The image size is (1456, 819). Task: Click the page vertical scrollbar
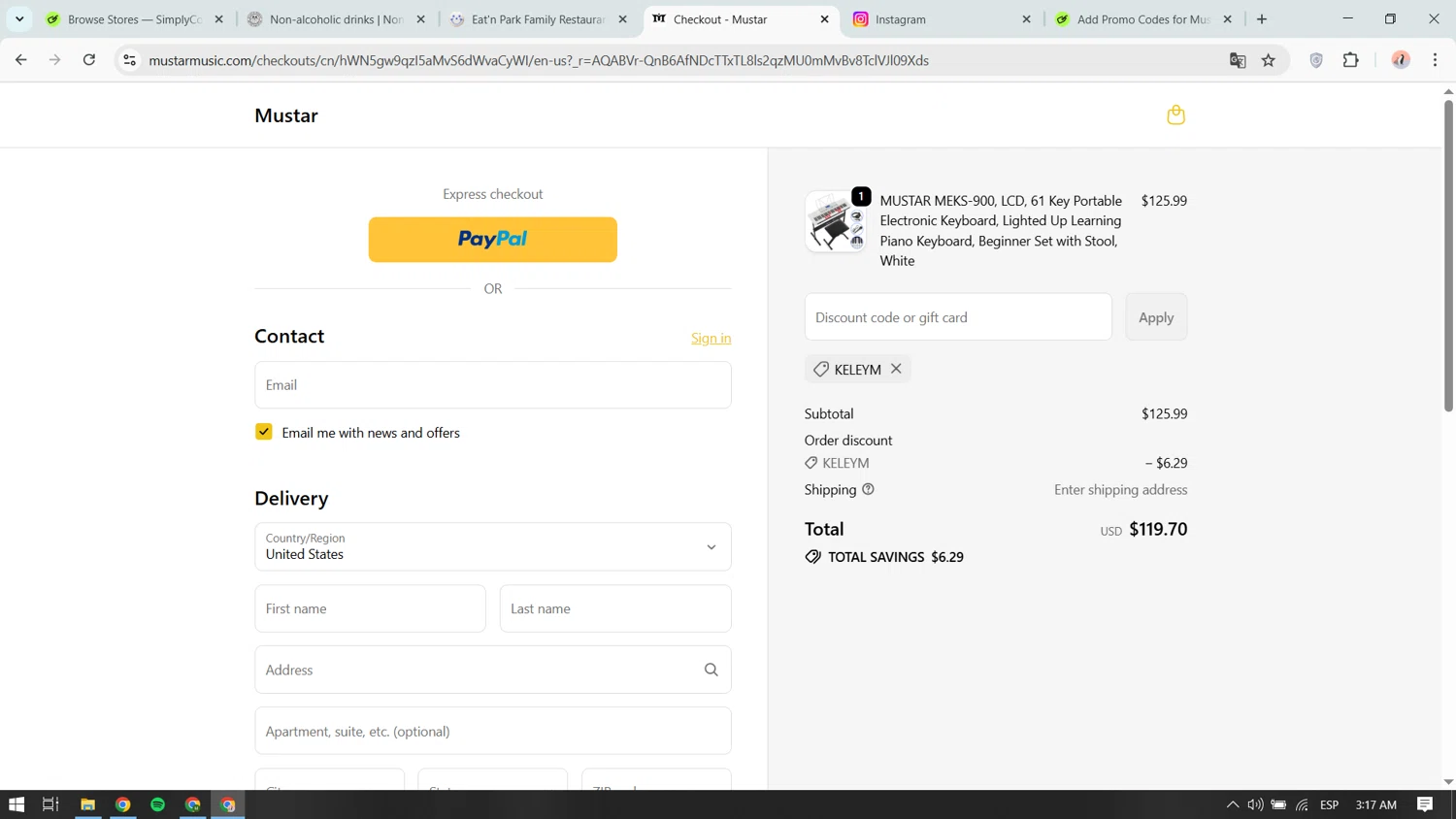[x=1448, y=257]
